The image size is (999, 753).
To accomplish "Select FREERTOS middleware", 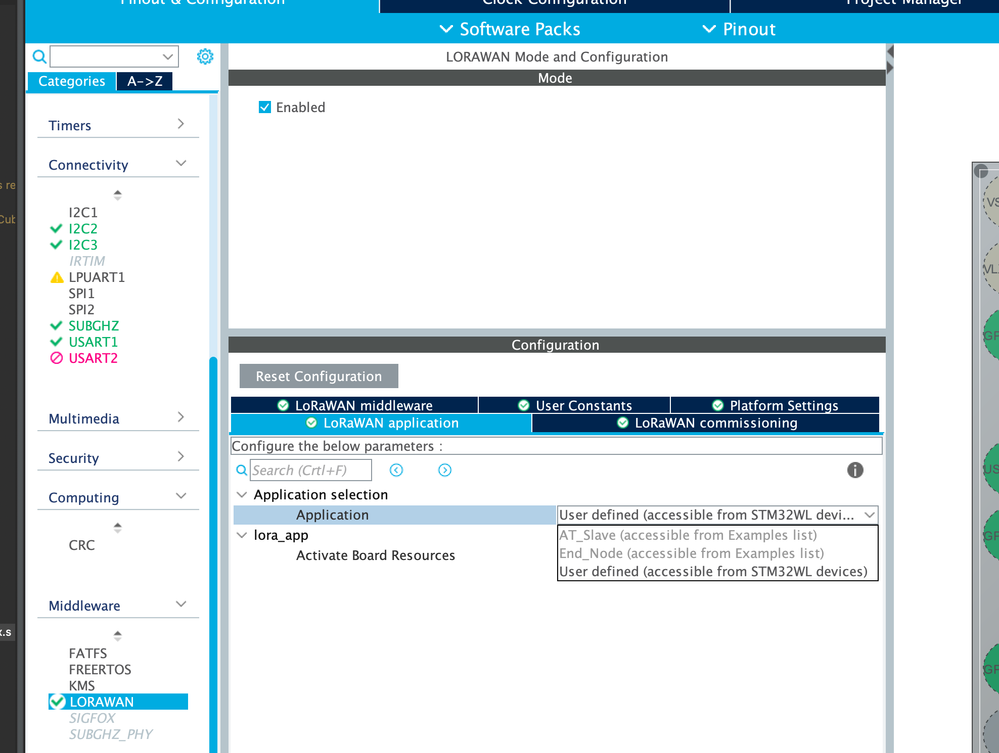I will tap(100, 670).
